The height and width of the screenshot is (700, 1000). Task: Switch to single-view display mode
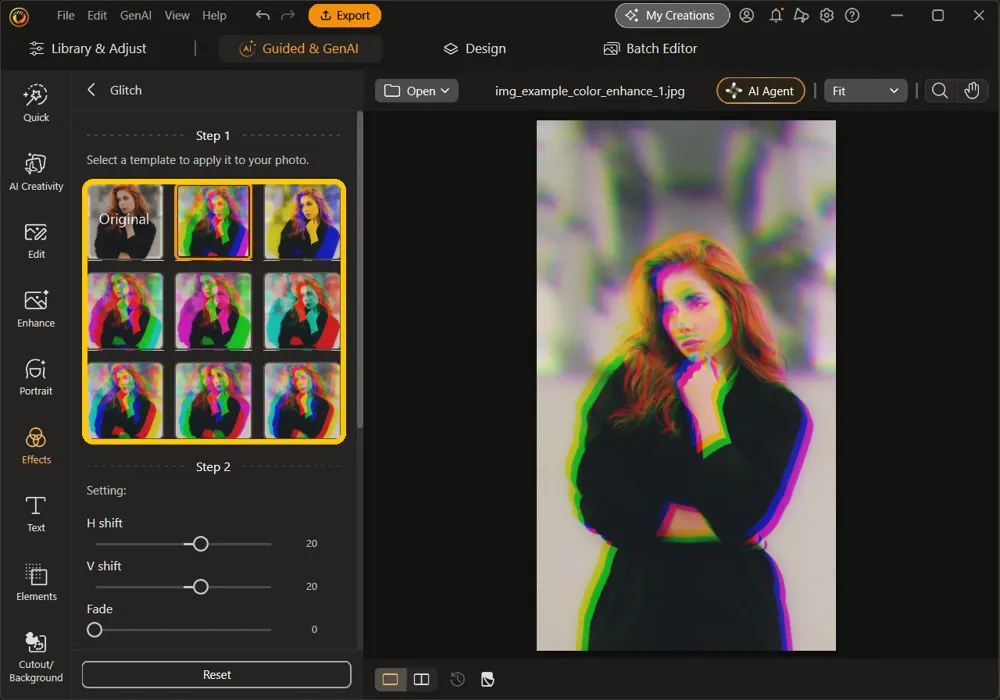point(390,679)
